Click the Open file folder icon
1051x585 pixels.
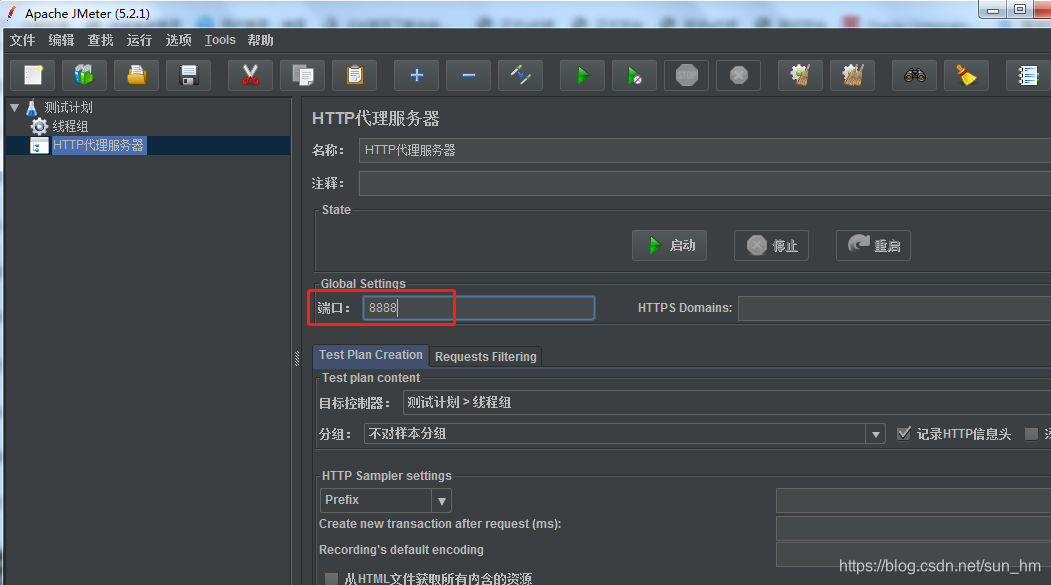tap(137, 75)
